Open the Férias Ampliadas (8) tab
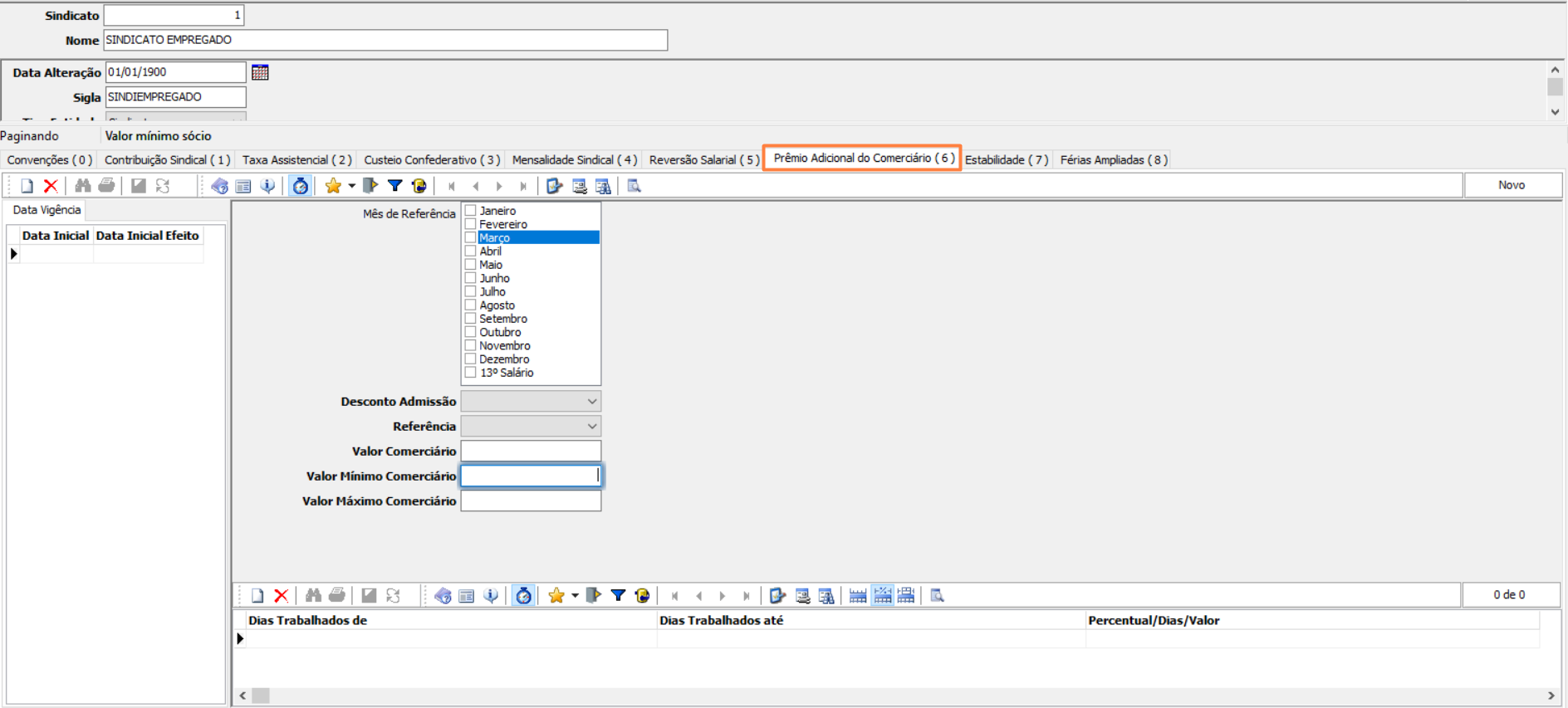 click(1113, 160)
